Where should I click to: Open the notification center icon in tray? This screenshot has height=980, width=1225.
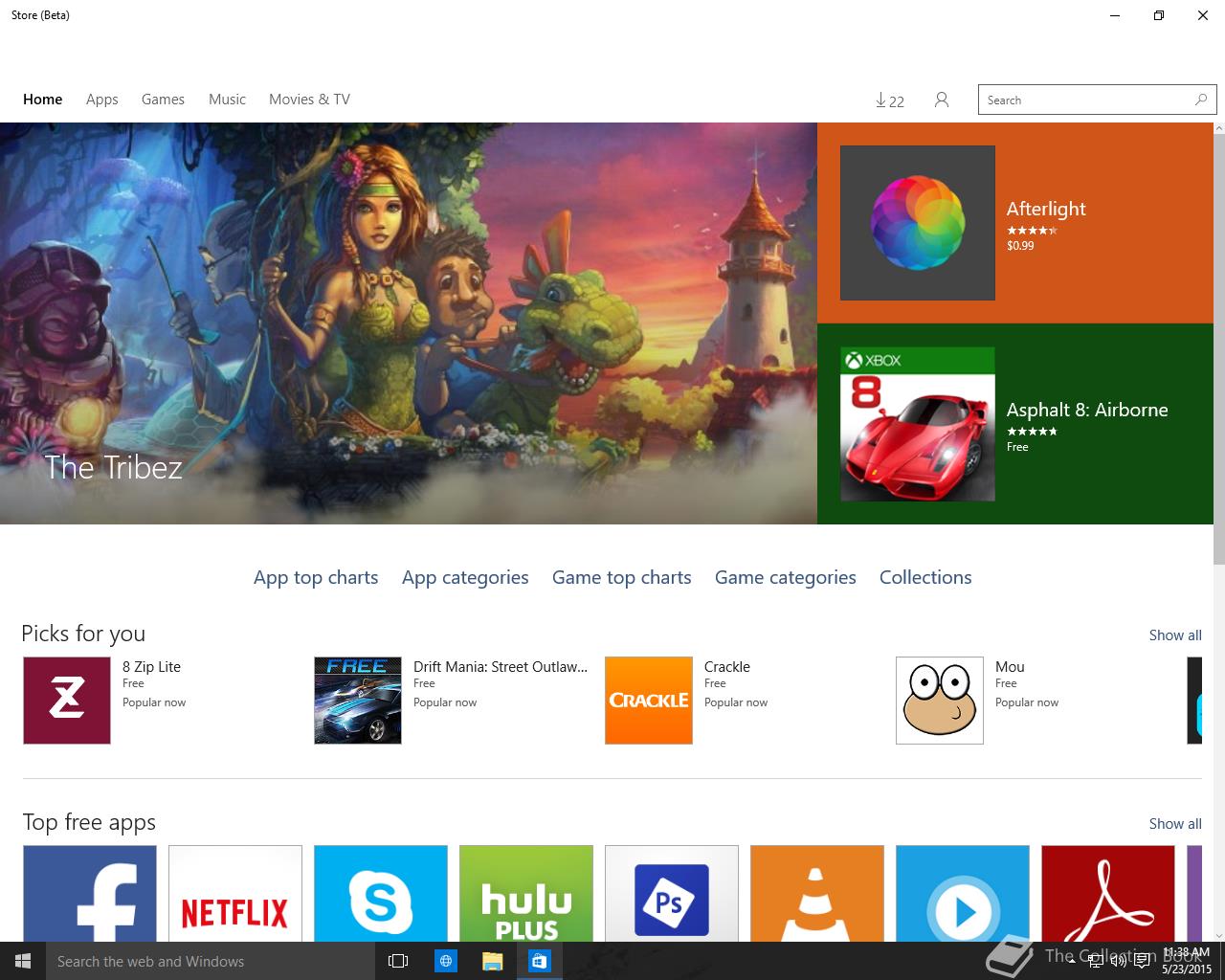pyautogui.click(x=1142, y=961)
